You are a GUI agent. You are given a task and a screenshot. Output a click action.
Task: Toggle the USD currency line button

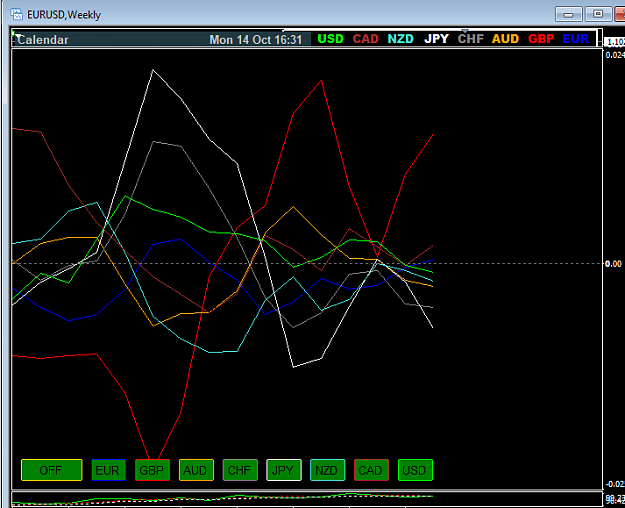(415, 470)
